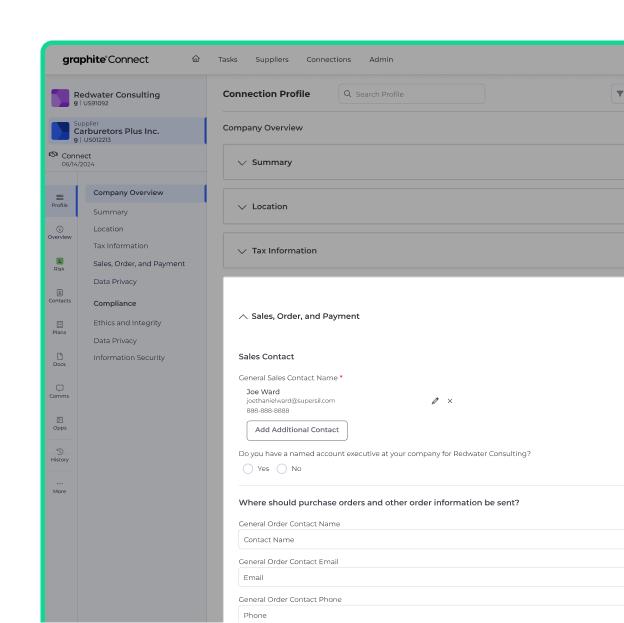The image size is (624, 623).
Task: Click the email jocthanielward@supersil.com
Action: click(x=291, y=401)
